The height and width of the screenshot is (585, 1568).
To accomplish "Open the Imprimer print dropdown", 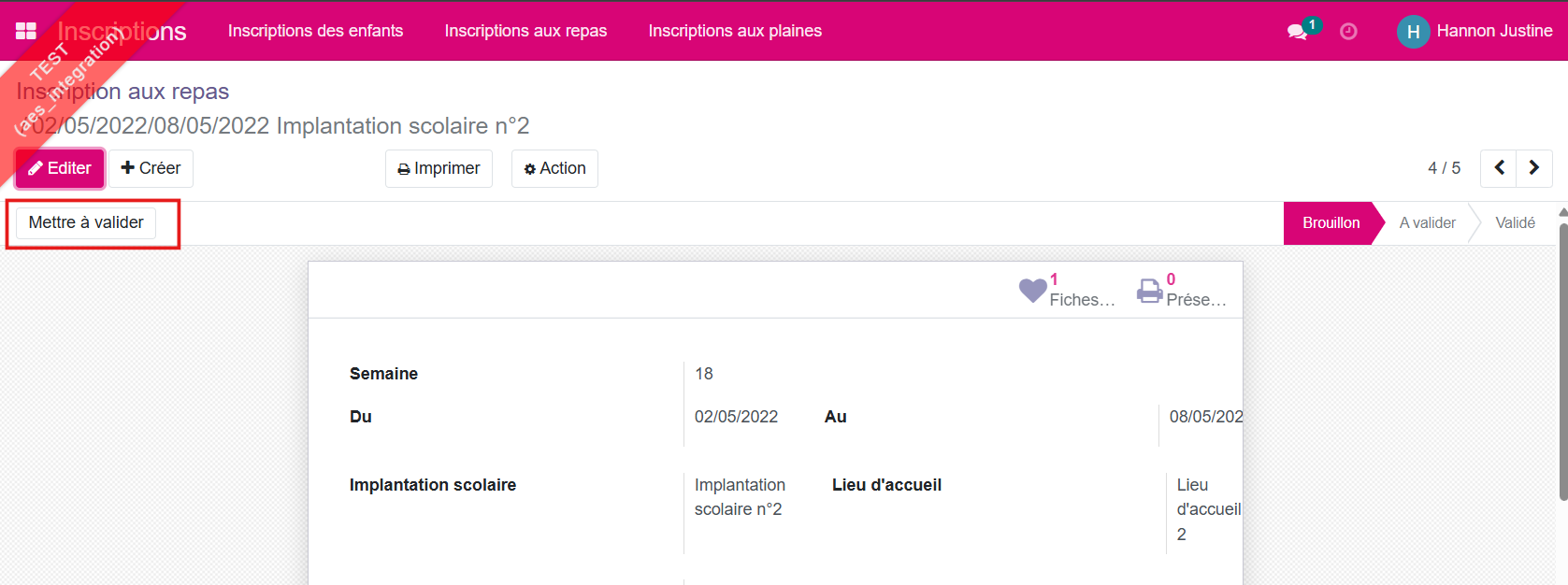I will [x=439, y=169].
